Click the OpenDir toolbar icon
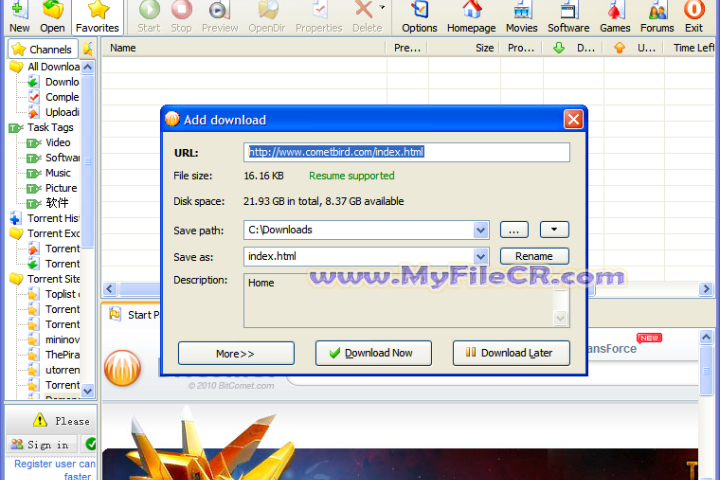Screen dimensions: 720x480 [267, 17]
